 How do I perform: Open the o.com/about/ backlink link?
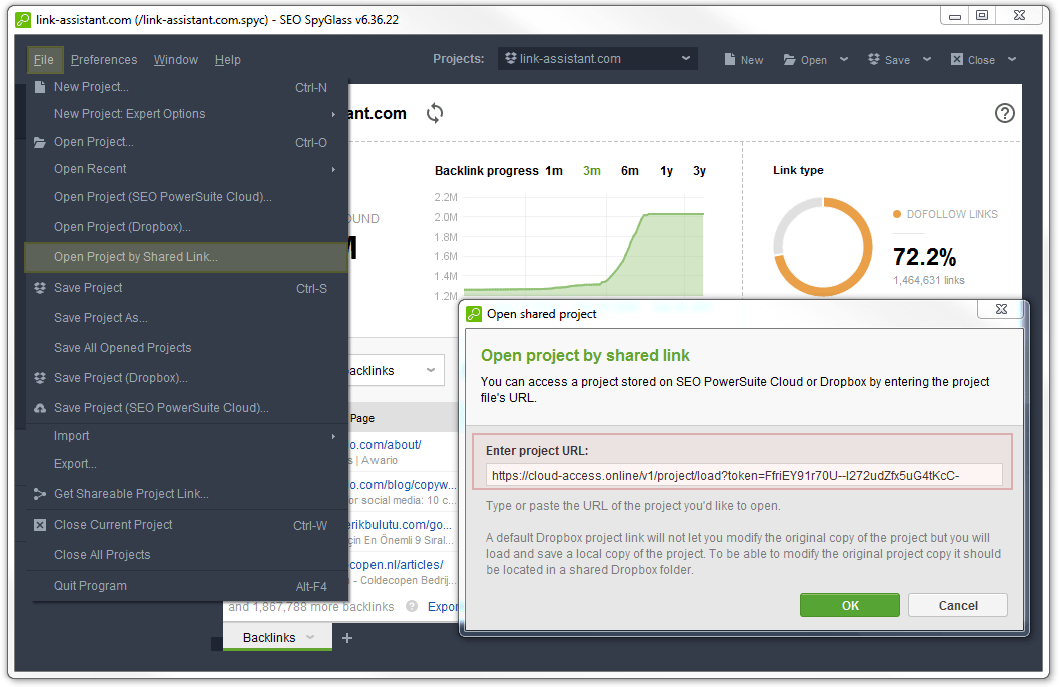[385, 444]
